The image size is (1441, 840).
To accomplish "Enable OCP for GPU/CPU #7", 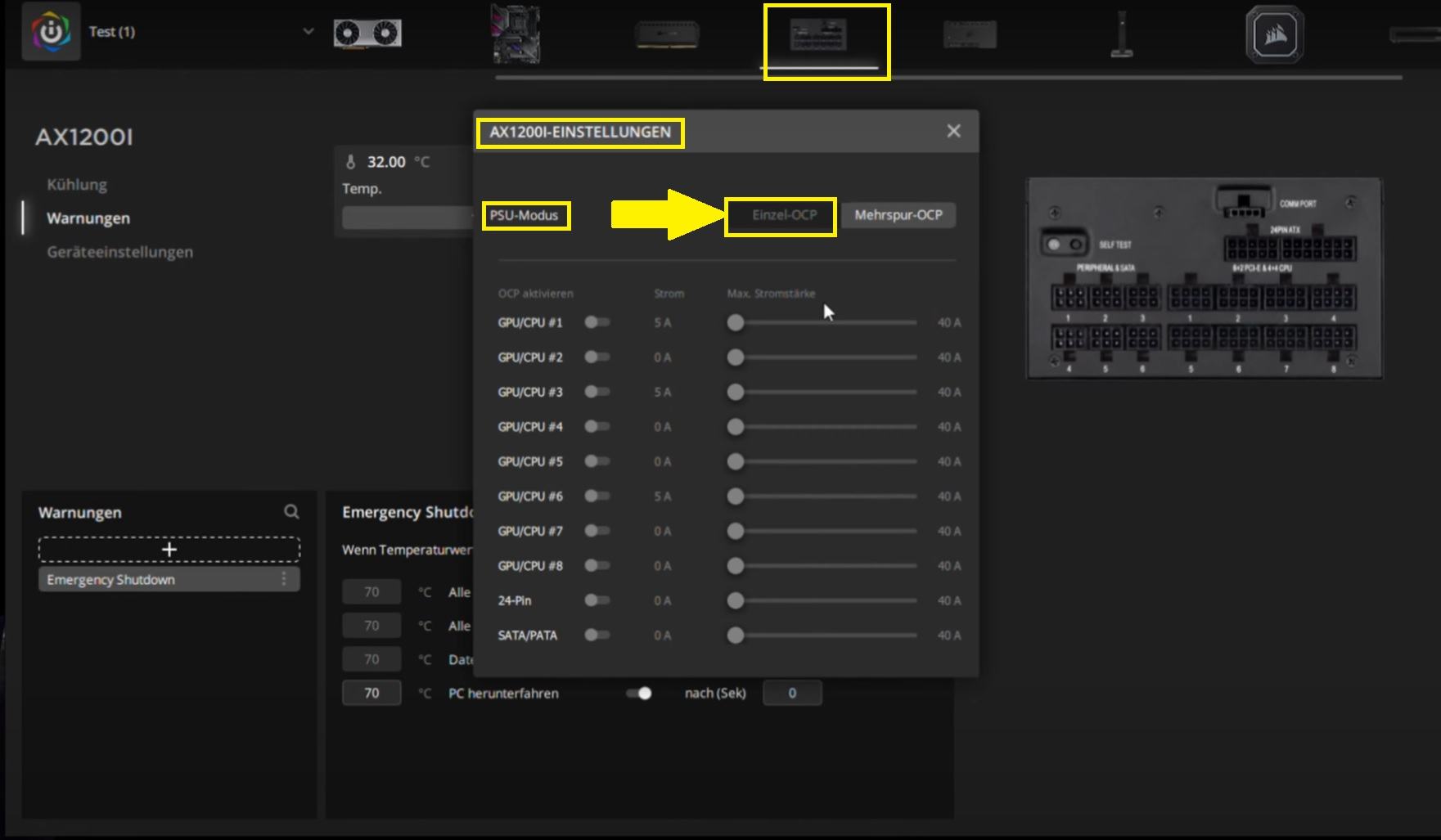I will coord(597,531).
